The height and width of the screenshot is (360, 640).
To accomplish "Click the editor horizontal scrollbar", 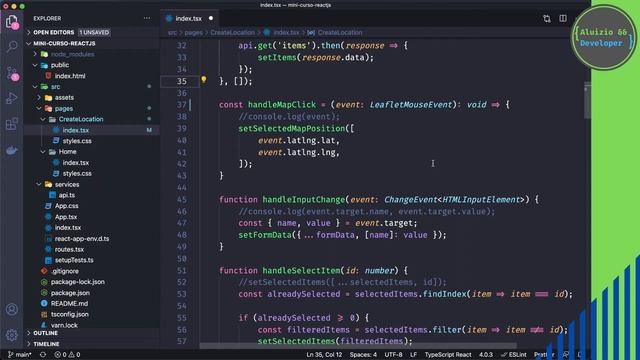I will coord(358,346).
